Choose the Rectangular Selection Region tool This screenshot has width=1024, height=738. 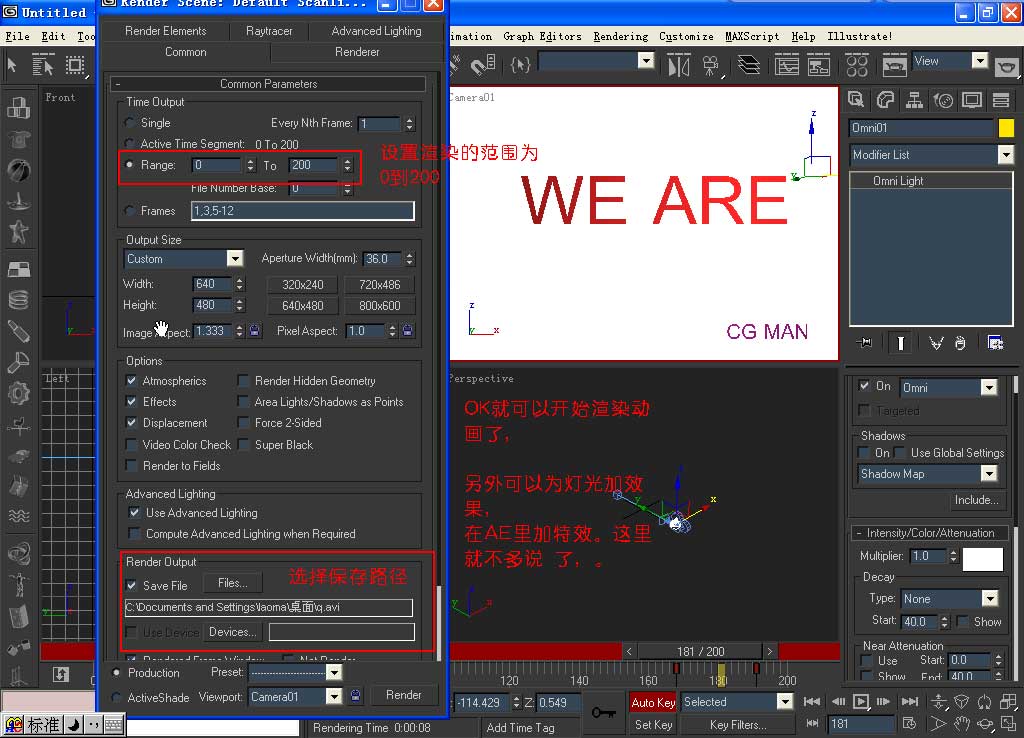[x=76, y=65]
